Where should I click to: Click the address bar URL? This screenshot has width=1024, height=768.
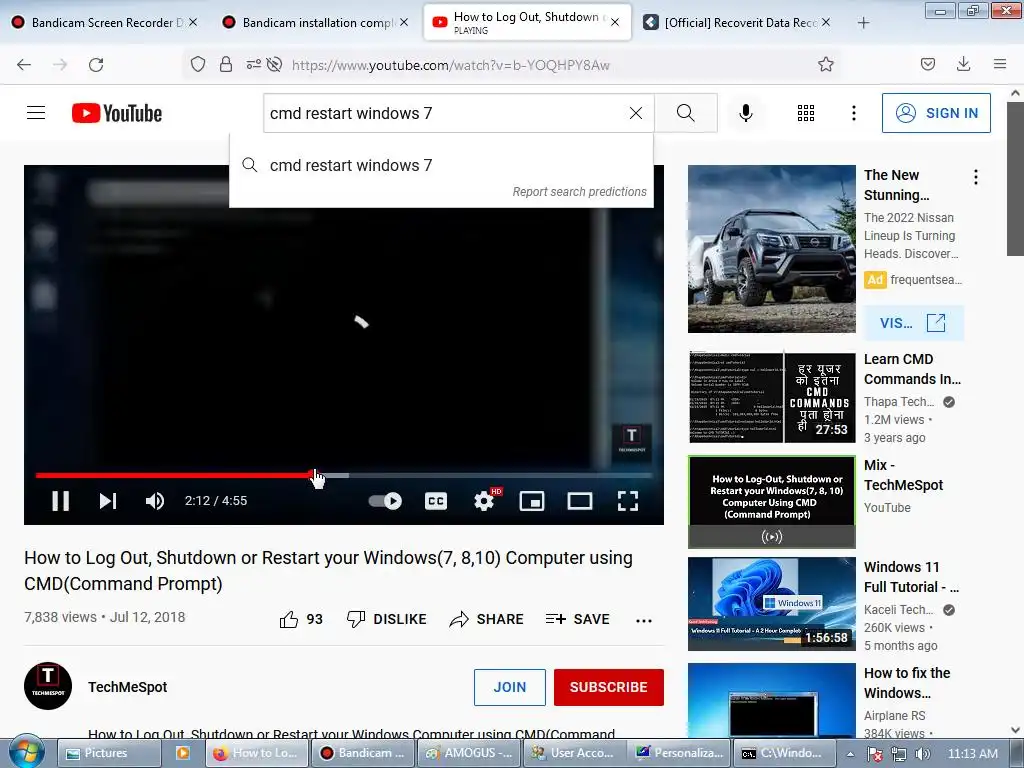(x=451, y=65)
